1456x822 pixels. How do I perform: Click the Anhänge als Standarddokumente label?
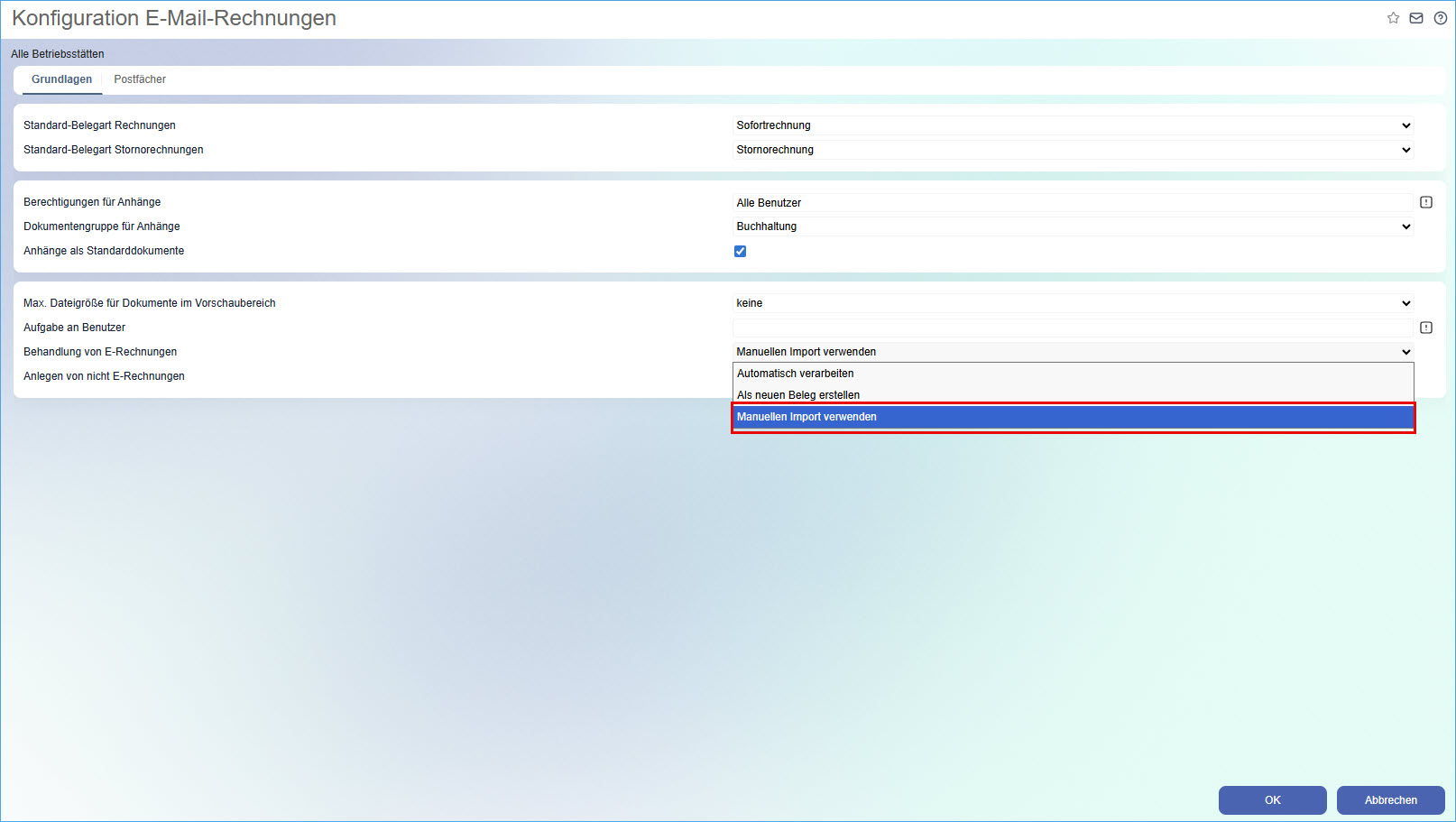coord(104,251)
